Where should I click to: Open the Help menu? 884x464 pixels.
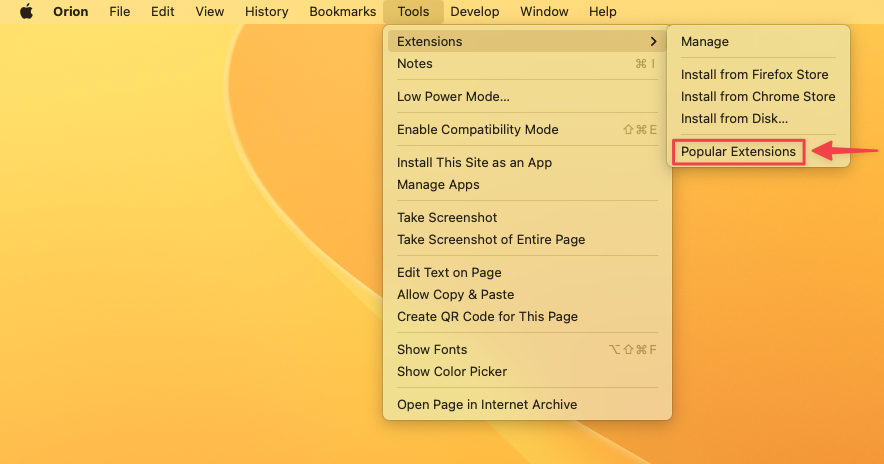coord(603,11)
